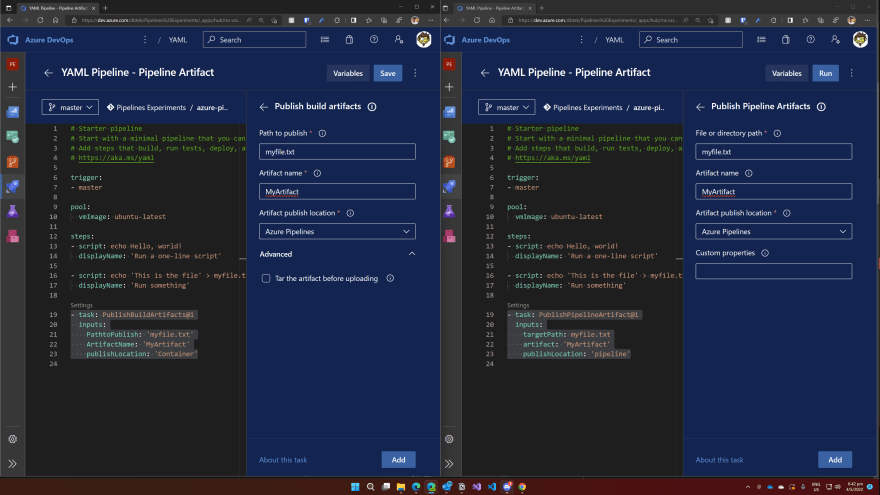Open help icon in right window header
Viewport: 880px width, 495px height.
(810, 40)
